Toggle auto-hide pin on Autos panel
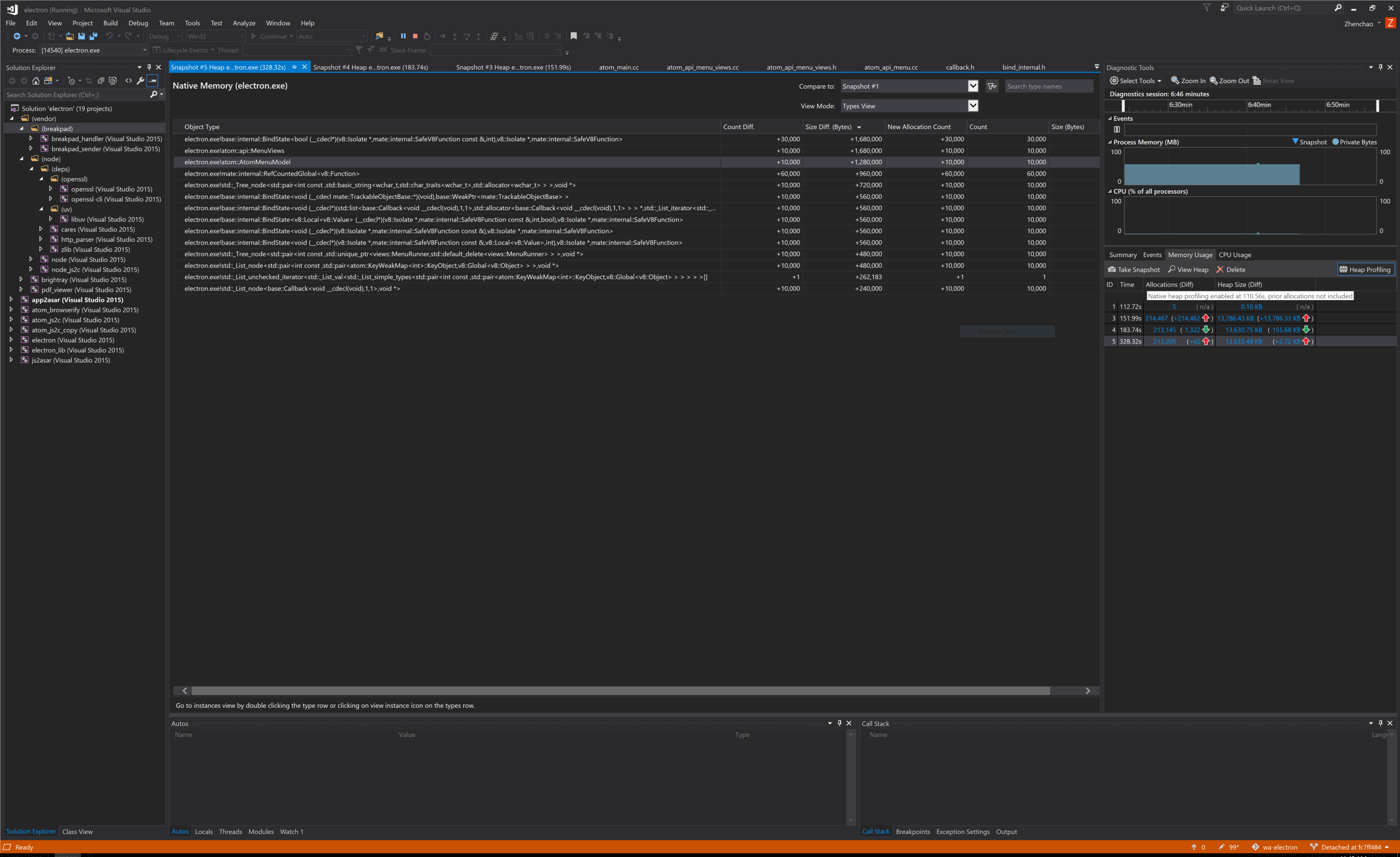This screenshot has width=1400, height=857. pos(839,724)
